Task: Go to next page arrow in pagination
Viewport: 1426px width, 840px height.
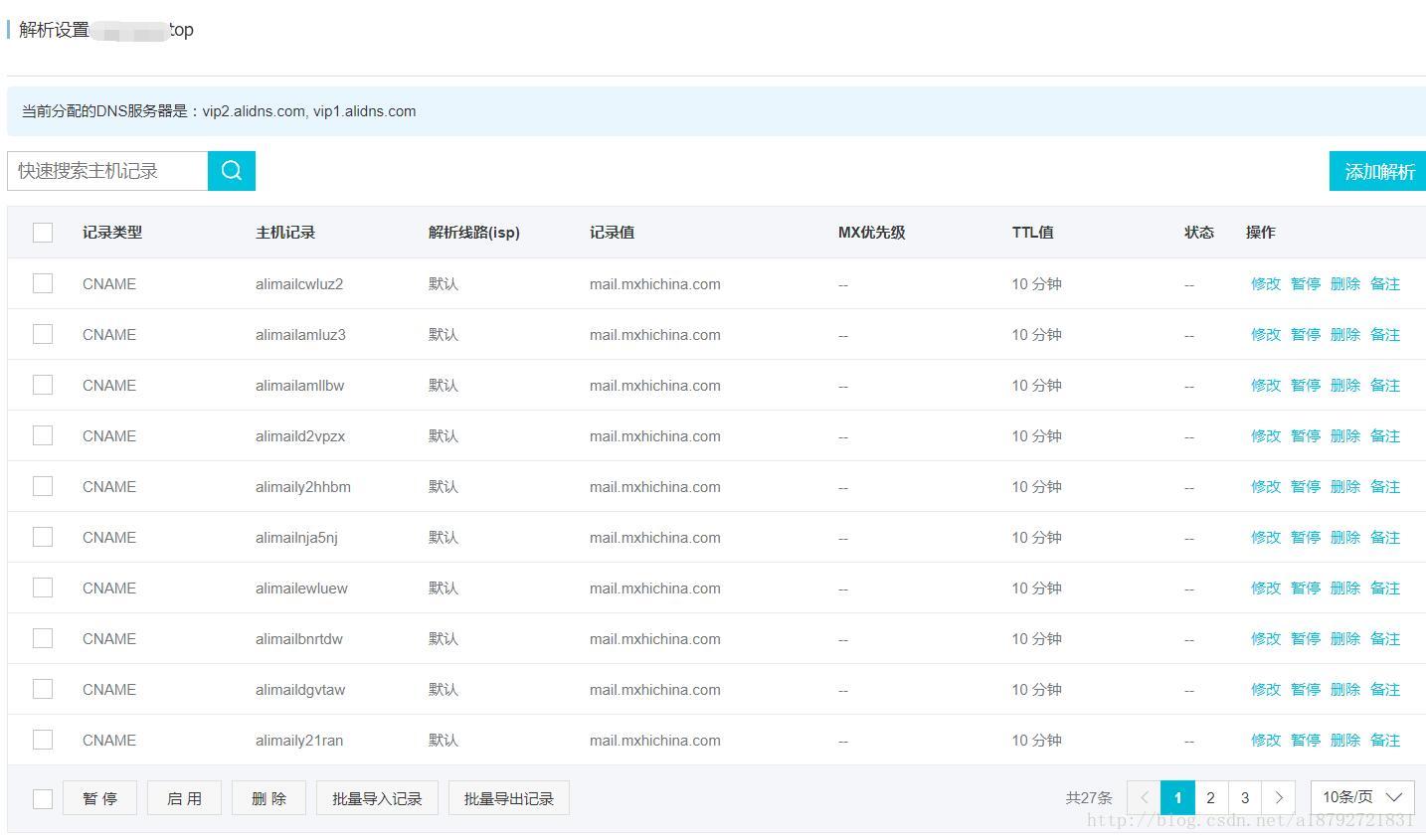Action: click(x=1278, y=797)
